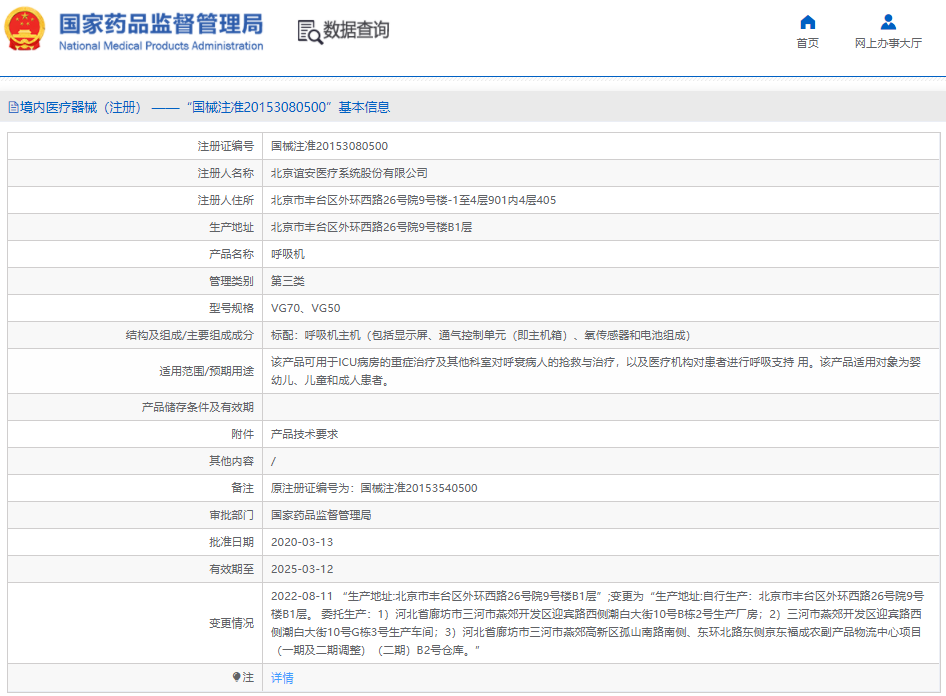Select attachment 产品技术要求
Screen dimensions: 946x696
(x=304, y=434)
